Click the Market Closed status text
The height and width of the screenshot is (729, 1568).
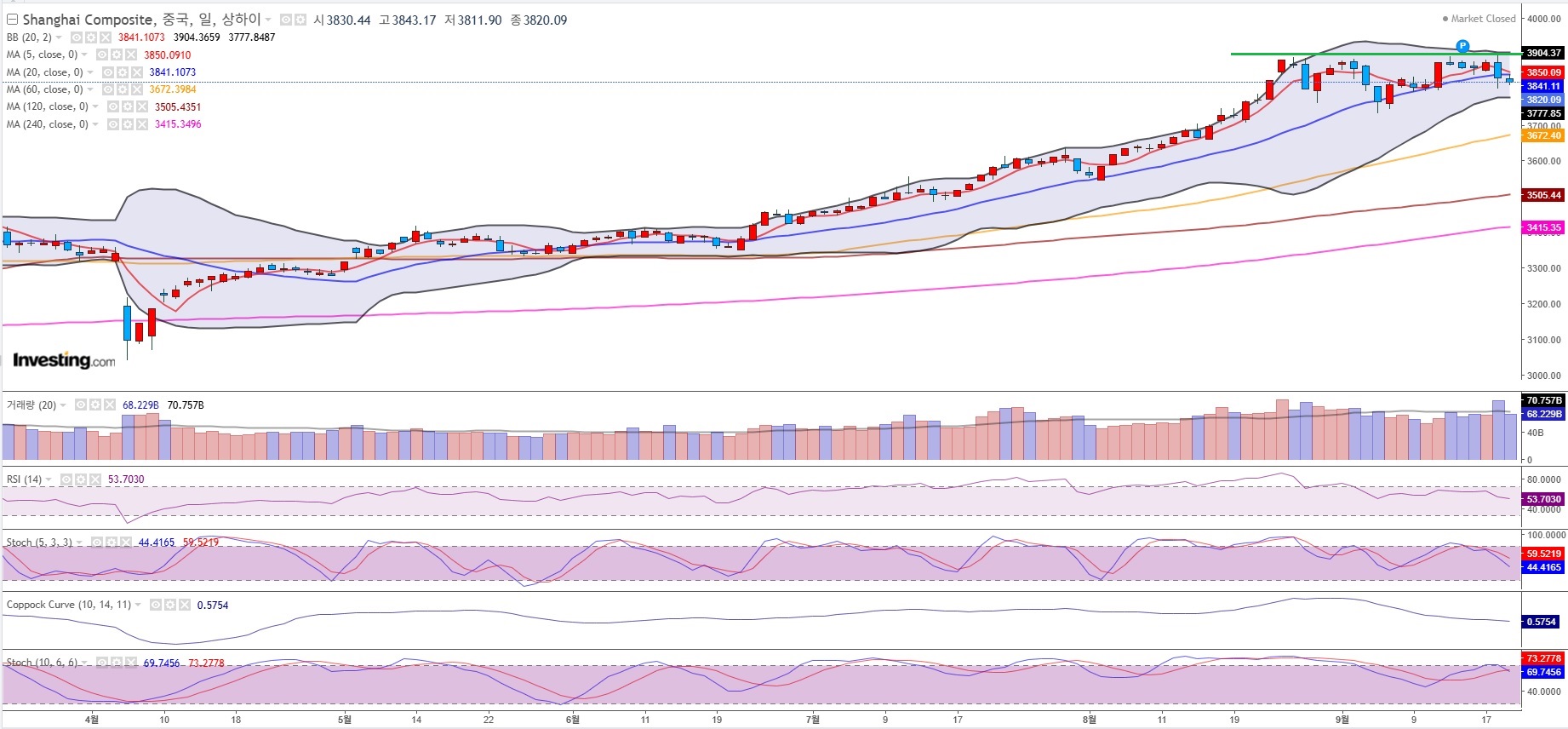(1483, 19)
